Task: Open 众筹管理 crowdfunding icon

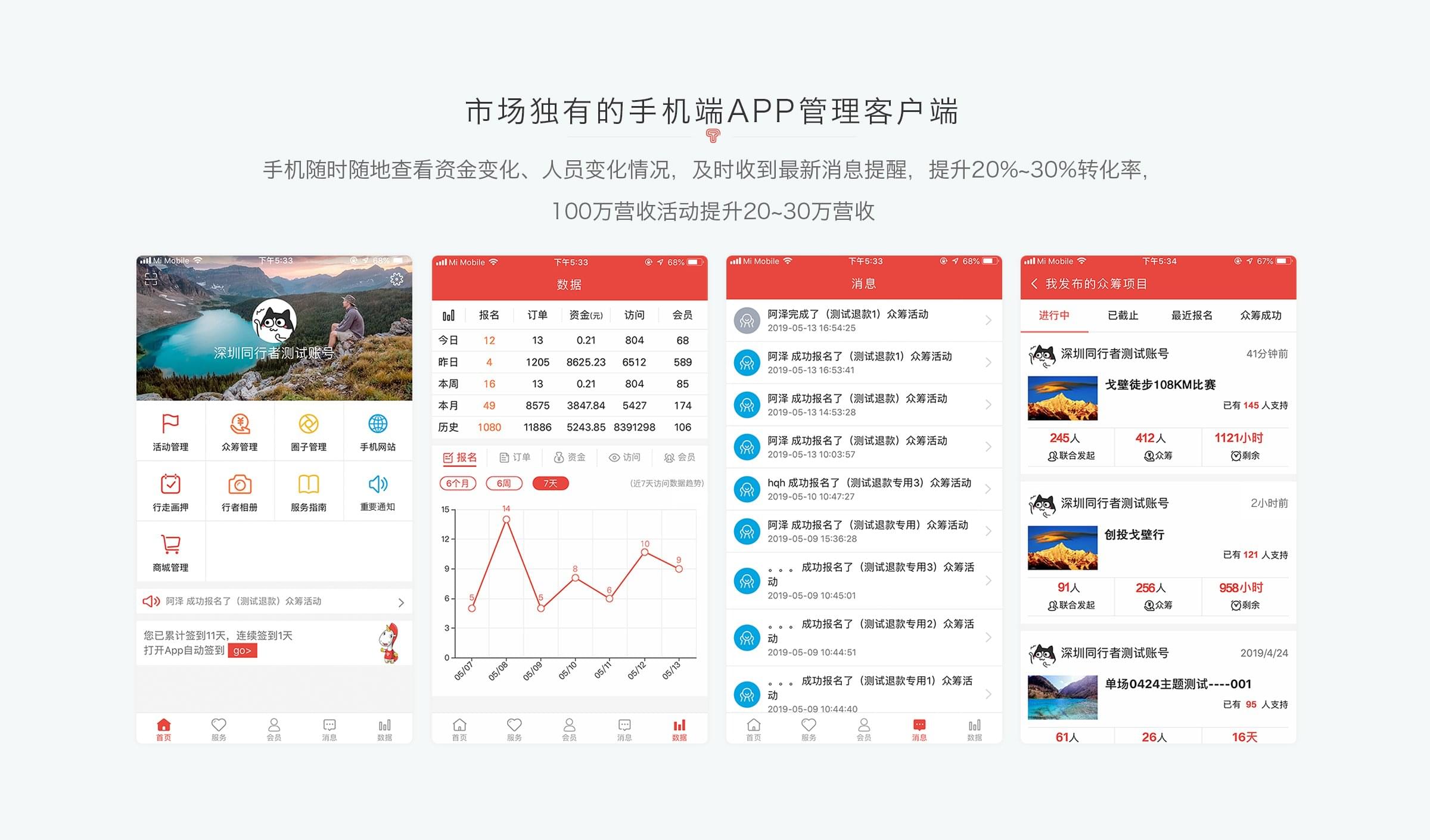Action: [240, 424]
